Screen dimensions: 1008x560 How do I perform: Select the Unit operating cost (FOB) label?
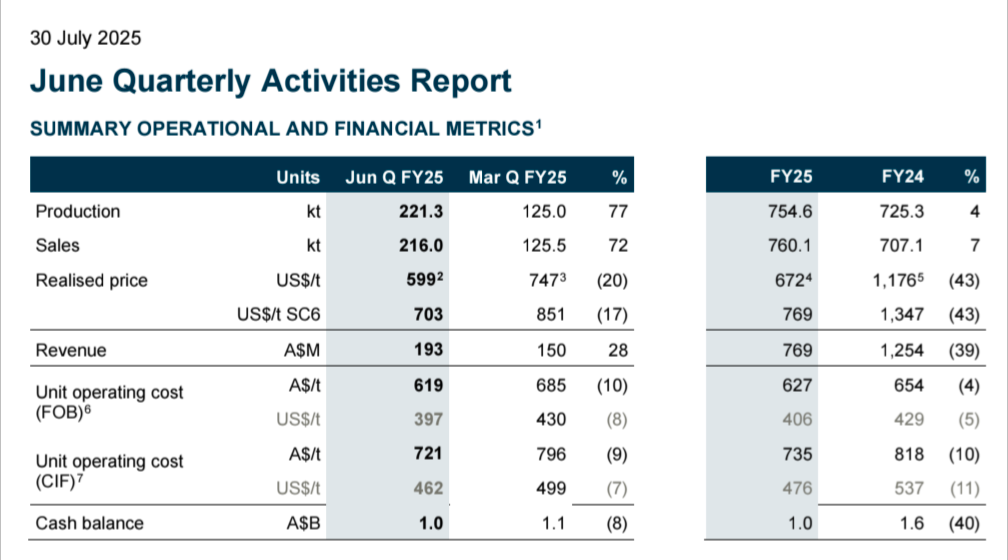(109, 402)
